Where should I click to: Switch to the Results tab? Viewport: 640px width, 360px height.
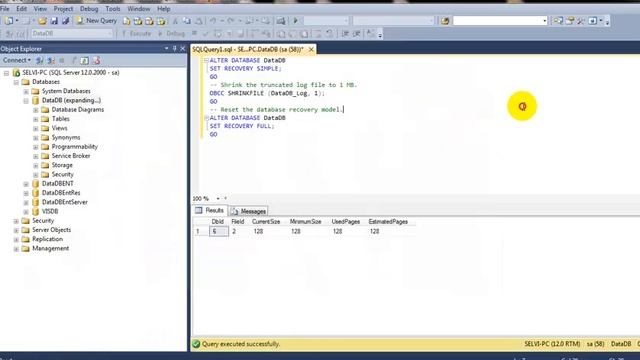point(209,210)
